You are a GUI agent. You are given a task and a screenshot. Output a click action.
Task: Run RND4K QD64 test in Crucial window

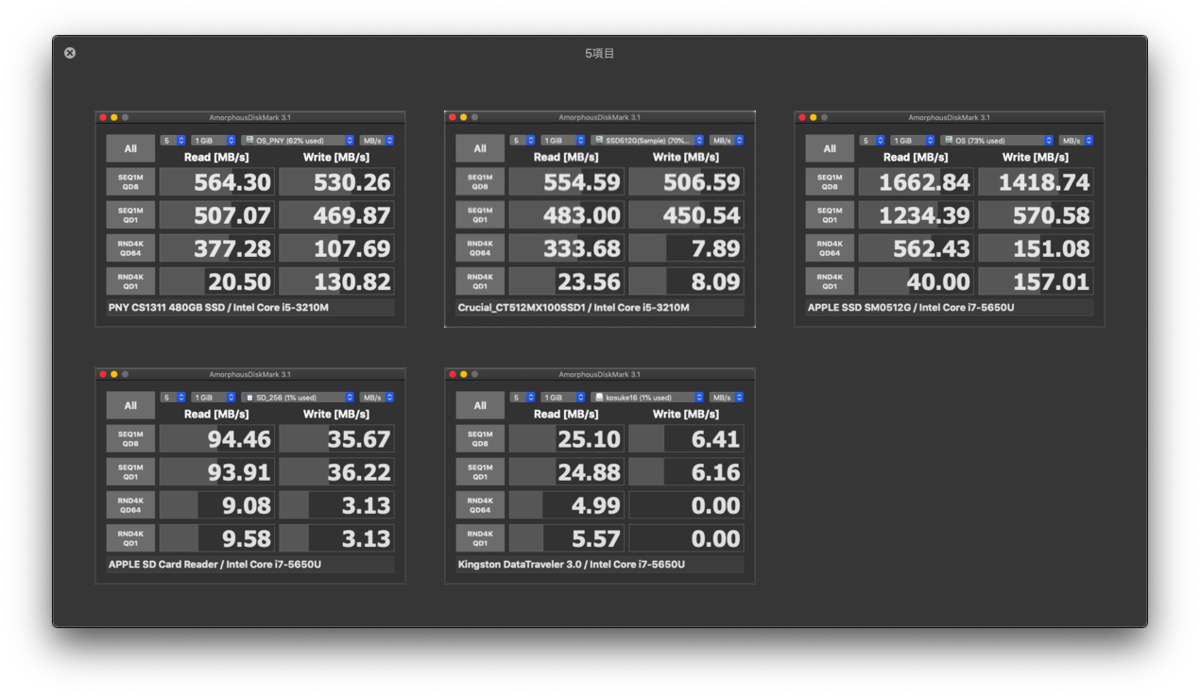click(480, 248)
